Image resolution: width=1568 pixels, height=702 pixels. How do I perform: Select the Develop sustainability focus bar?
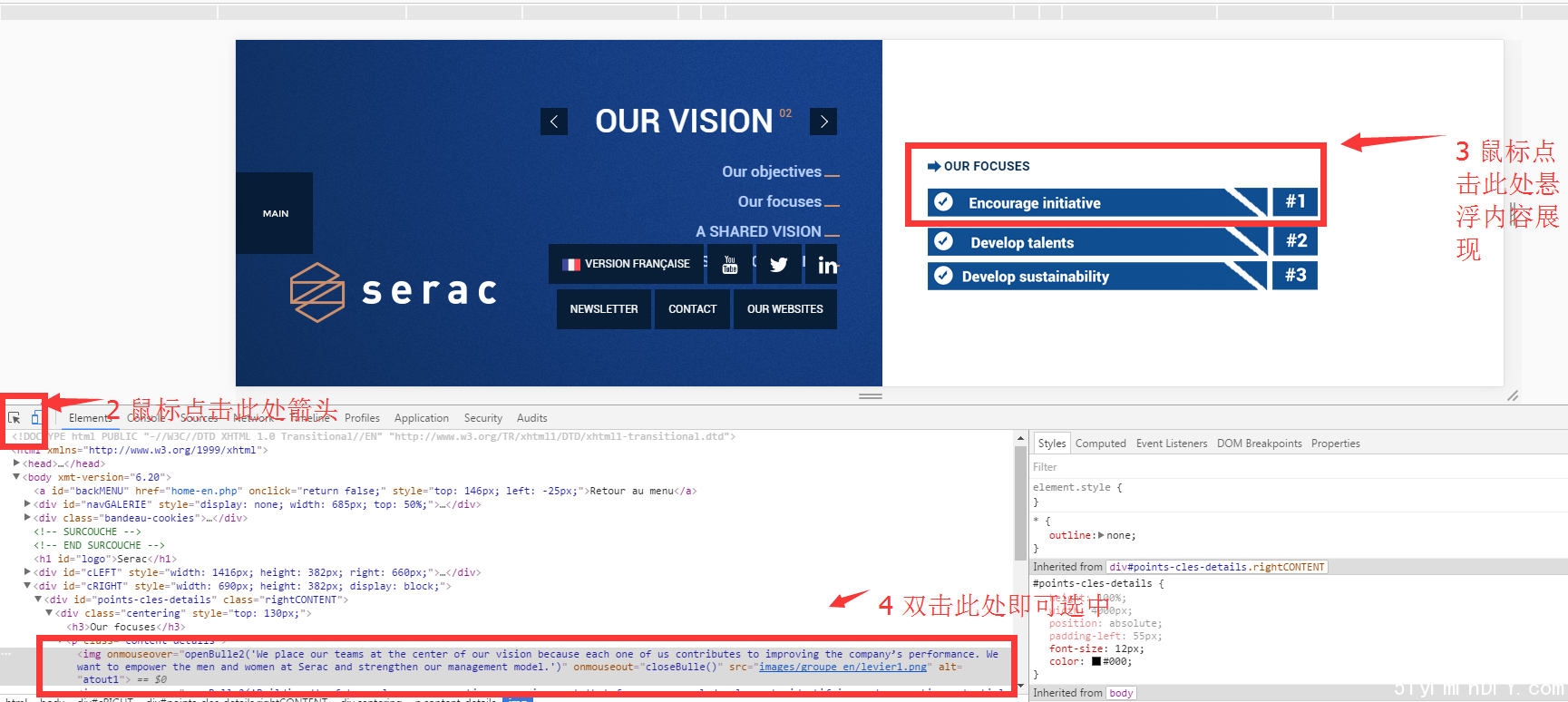(x=1097, y=276)
